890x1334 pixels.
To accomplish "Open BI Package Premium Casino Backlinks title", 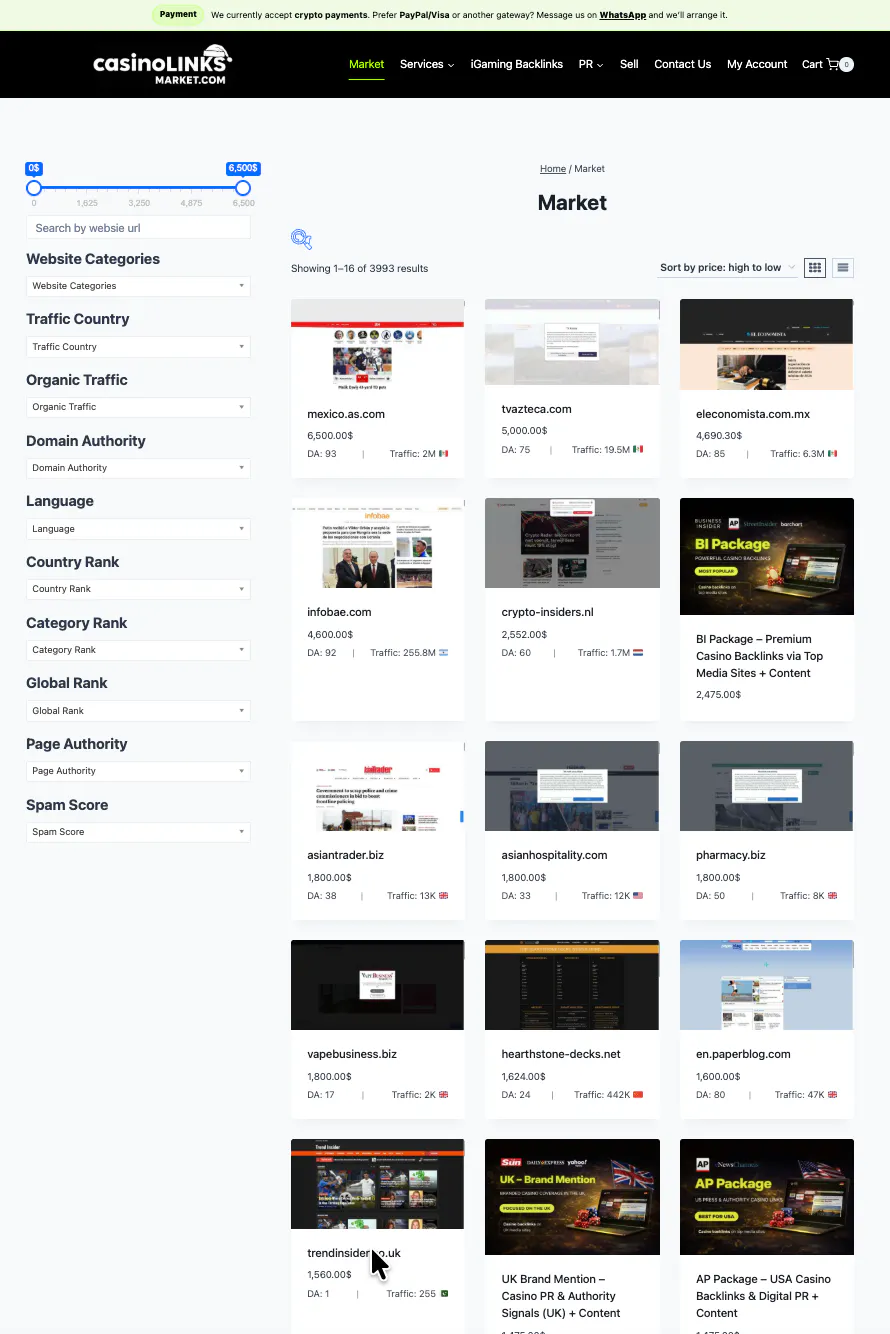I will [760, 656].
